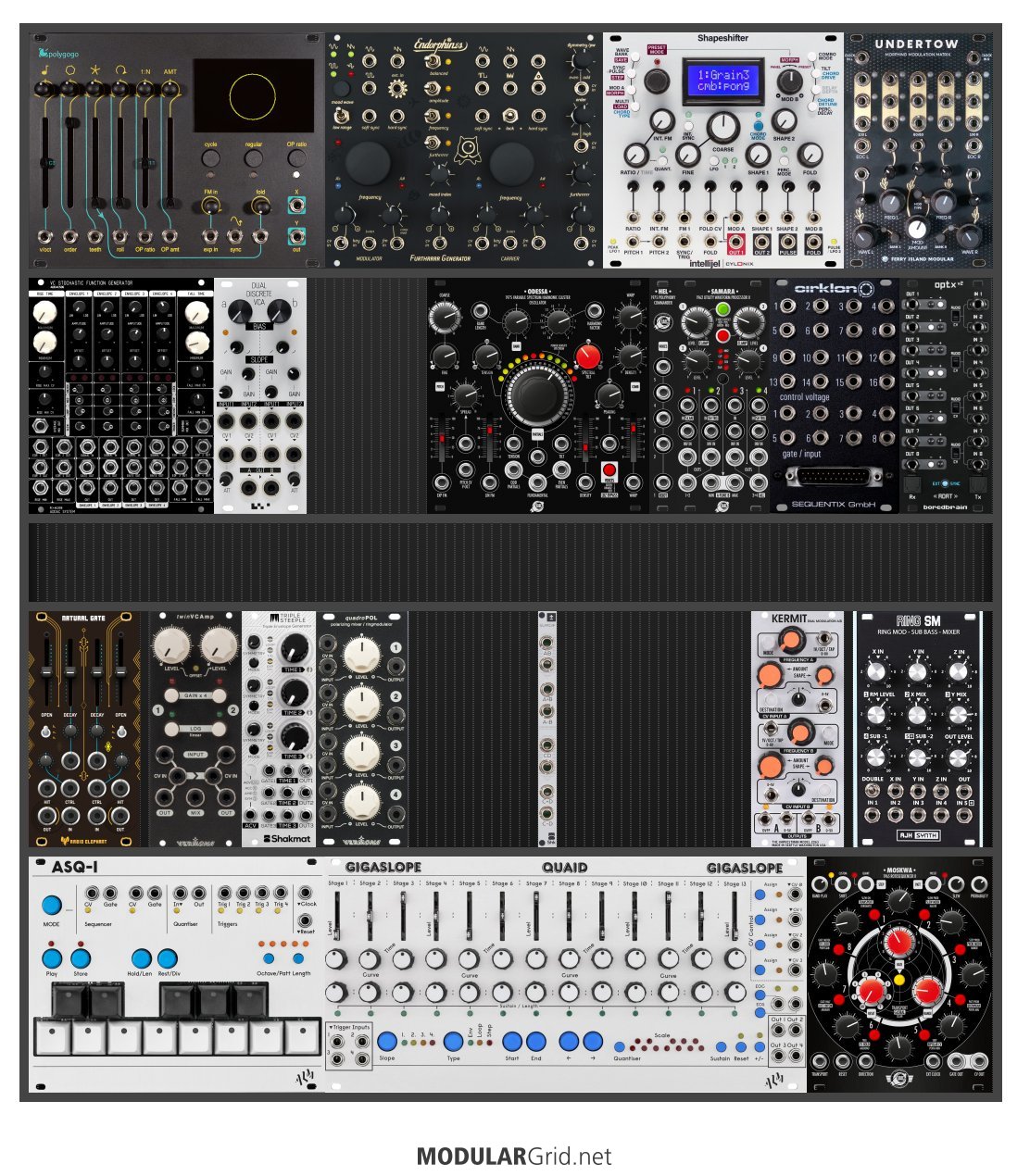This screenshot has height=1176, width=1030.
Task: Click the ASQ-1 MODE button
Action: 51,906
